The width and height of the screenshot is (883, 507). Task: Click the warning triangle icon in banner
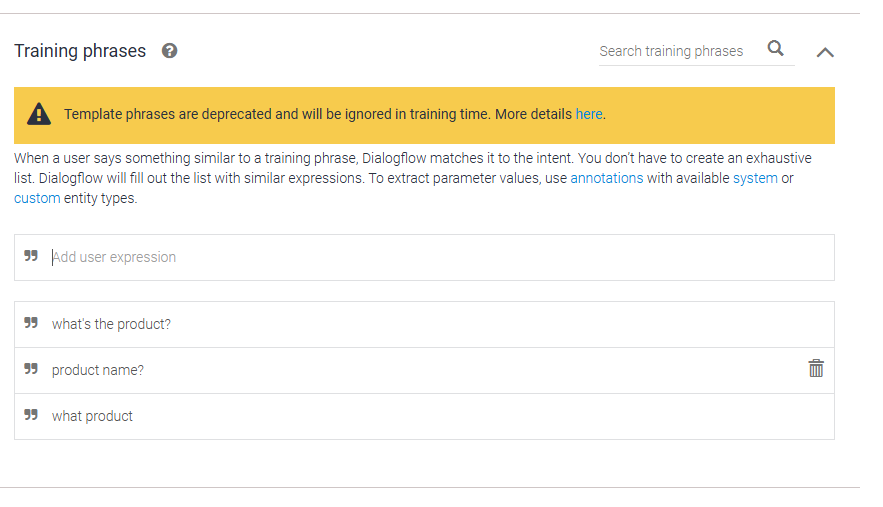coord(39,114)
